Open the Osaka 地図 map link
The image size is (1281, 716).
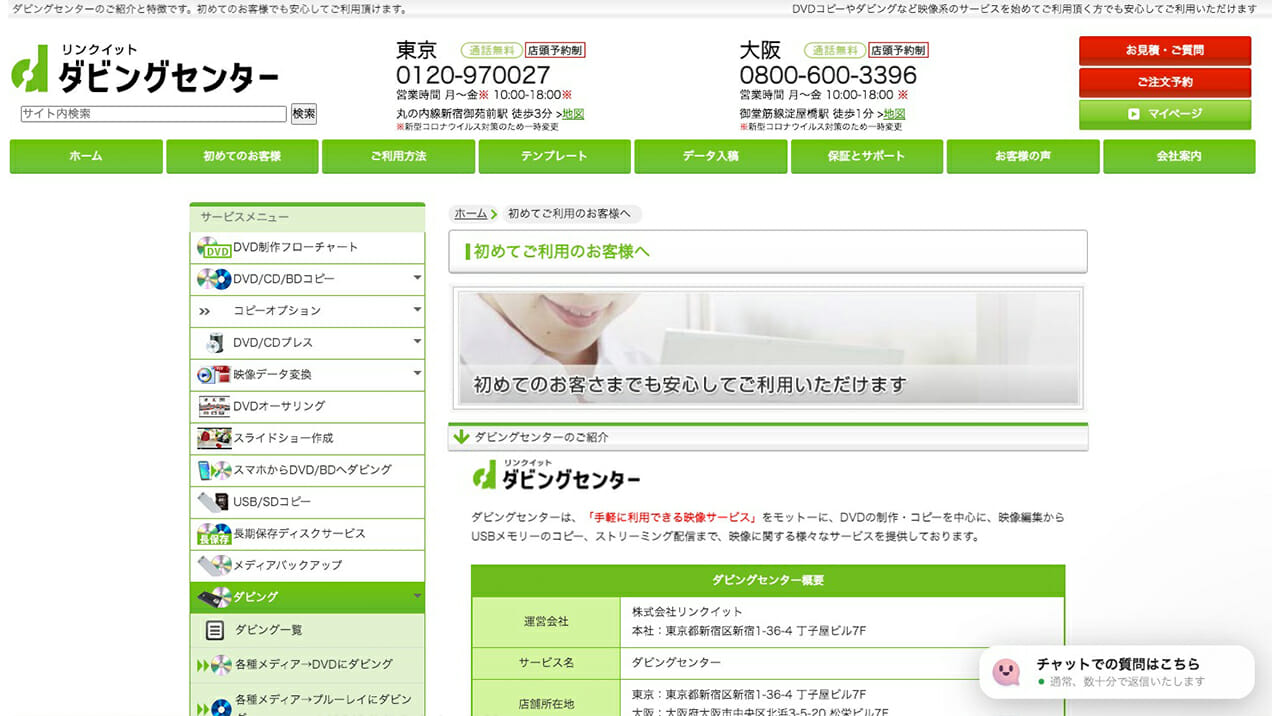tap(894, 114)
